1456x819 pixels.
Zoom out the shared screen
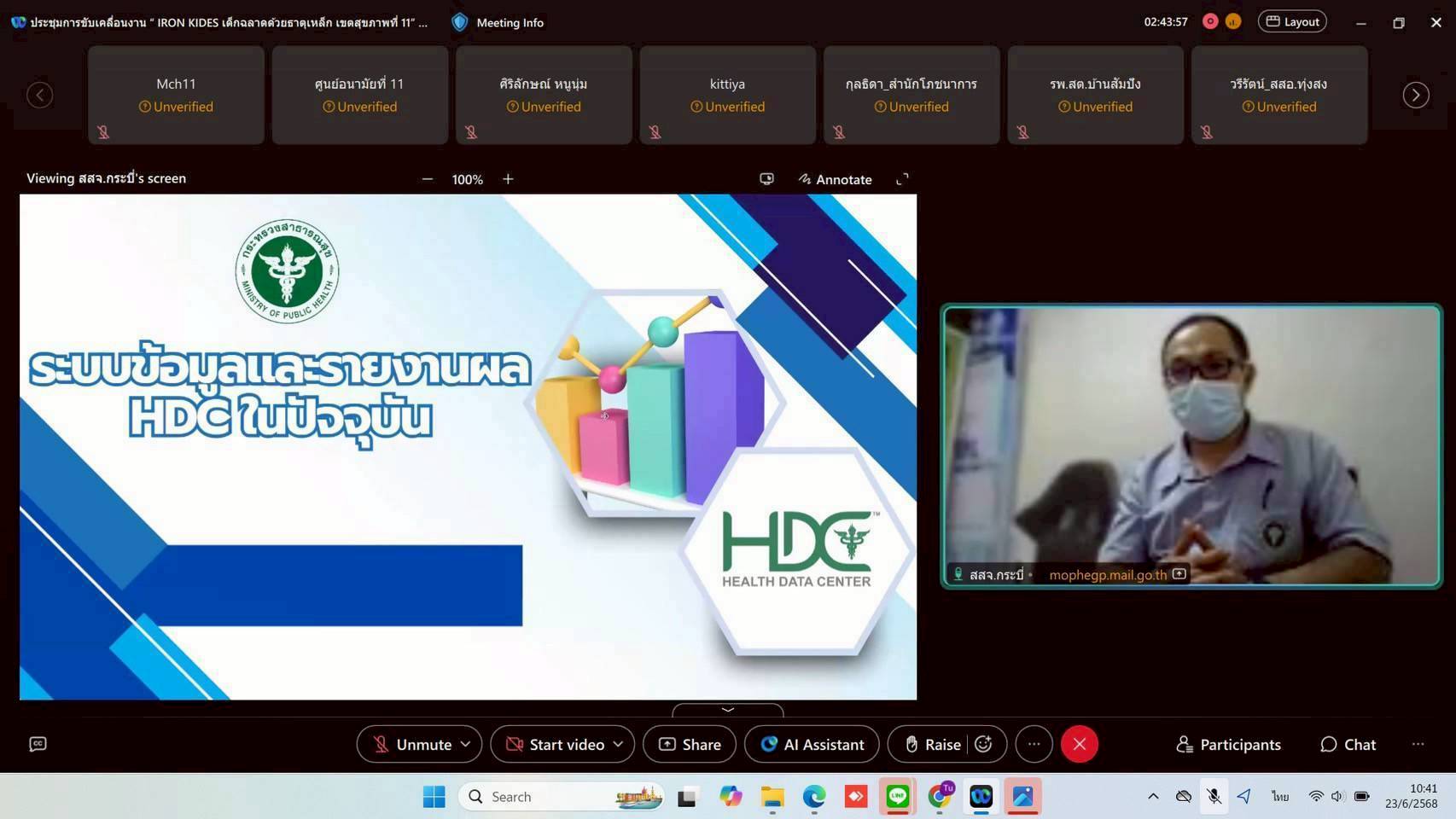coord(428,179)
